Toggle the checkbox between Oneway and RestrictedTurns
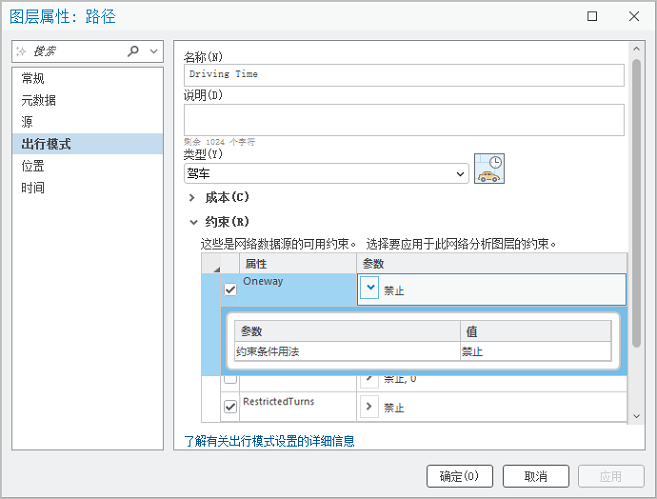This screenshot has height=499, width=657. tap(231, 379)
